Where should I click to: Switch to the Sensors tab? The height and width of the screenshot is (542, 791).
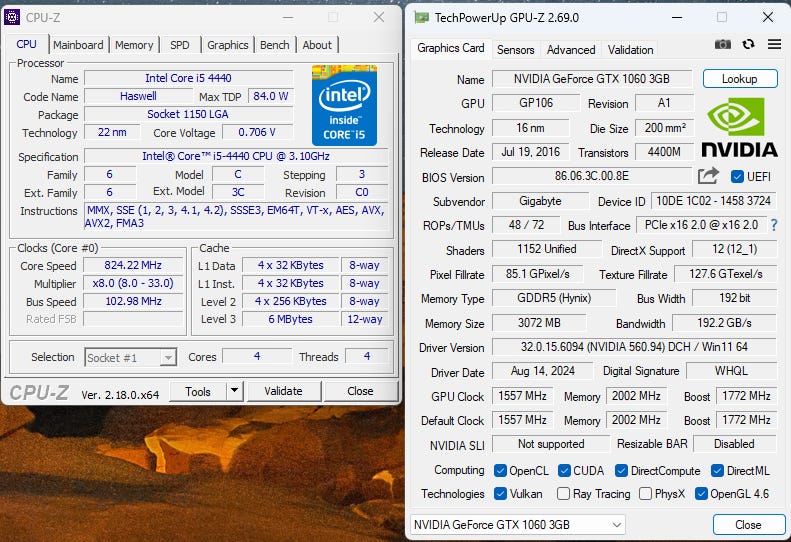tap(516, 49)
